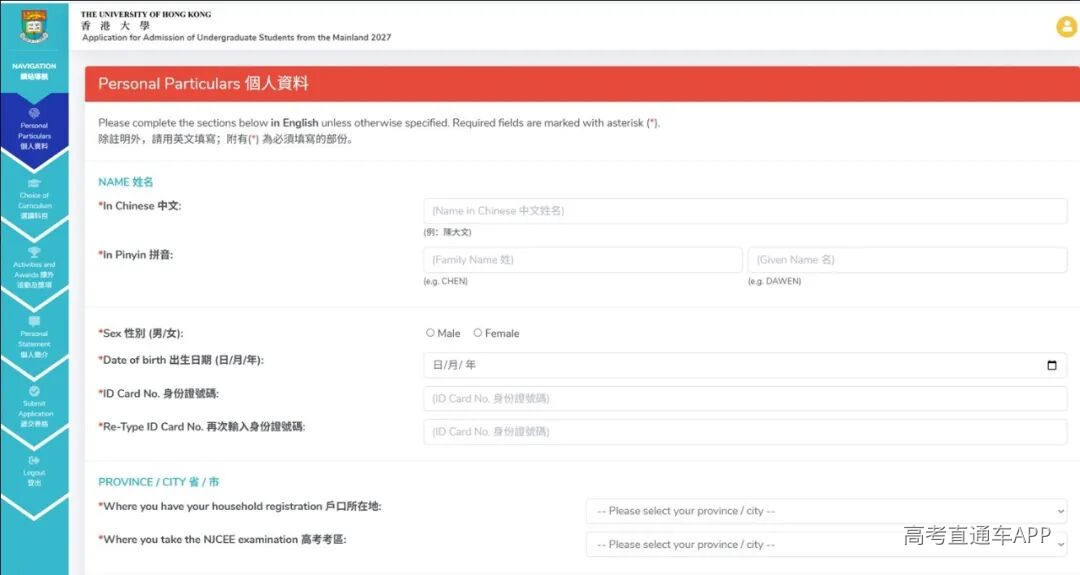Click the Personal Particulars sidebar icon
This screenshot has width=1080, height=575.
point(34,113)
